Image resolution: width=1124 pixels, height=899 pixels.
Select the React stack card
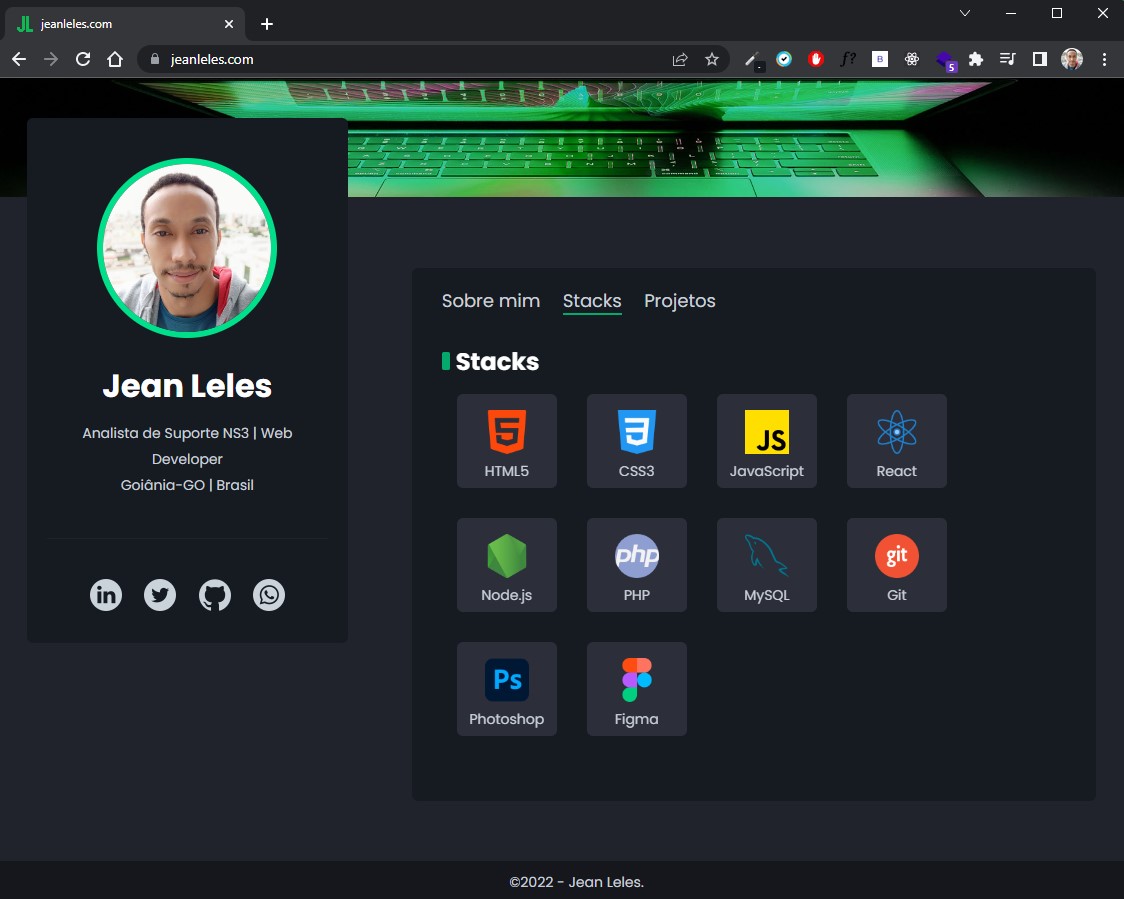(897, 441)
